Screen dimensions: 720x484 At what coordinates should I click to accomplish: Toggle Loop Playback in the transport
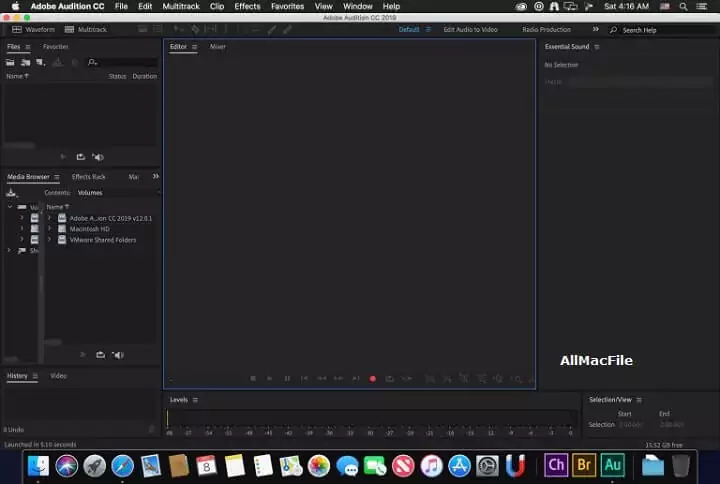click(389, 378)
